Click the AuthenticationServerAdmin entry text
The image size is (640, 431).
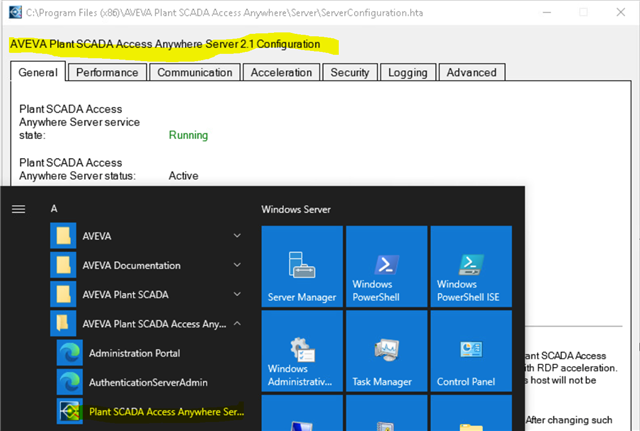pyautogui.click(x=148, y=382)
